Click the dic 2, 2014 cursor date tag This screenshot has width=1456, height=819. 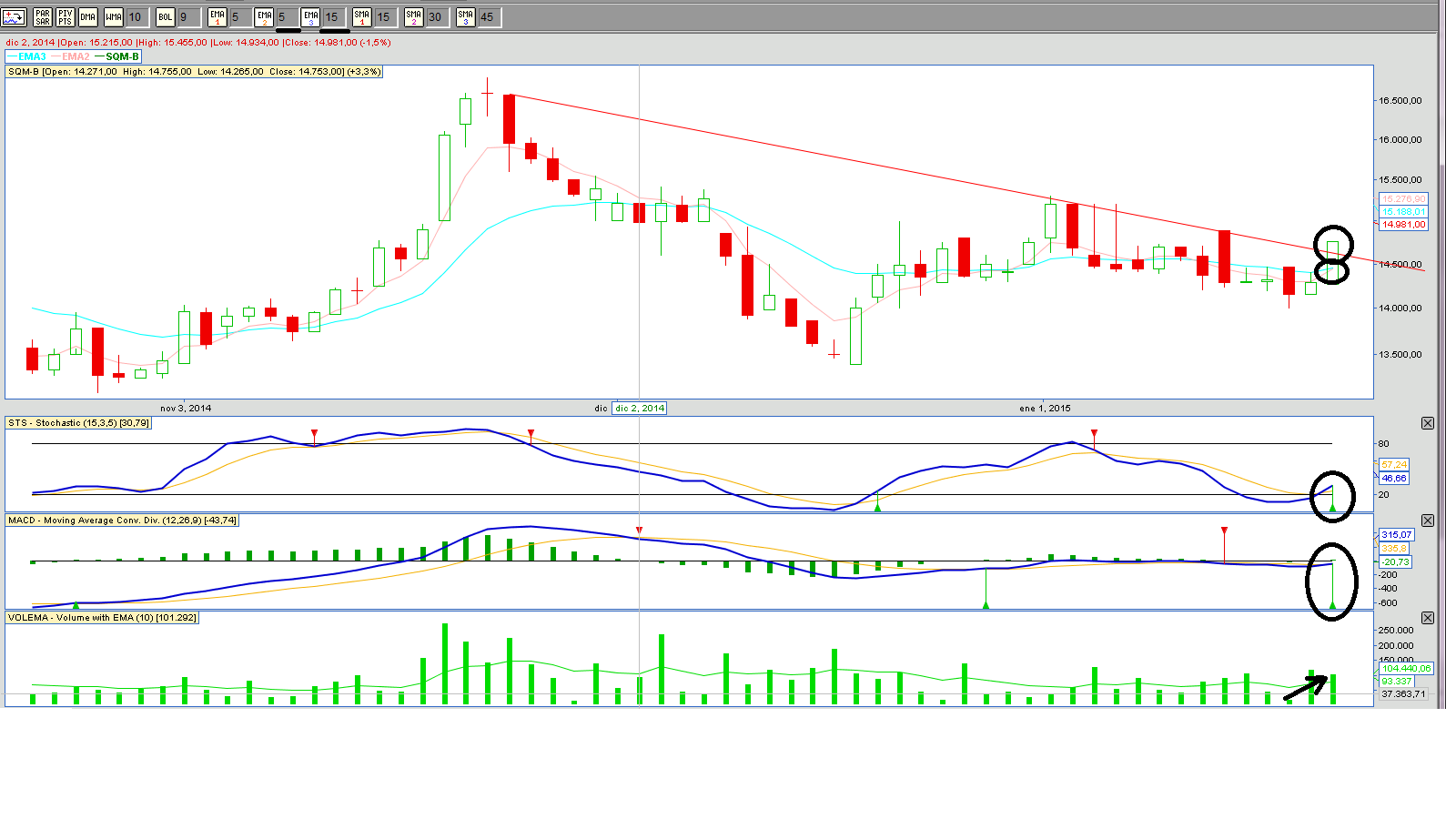click(x=640, y=408)
